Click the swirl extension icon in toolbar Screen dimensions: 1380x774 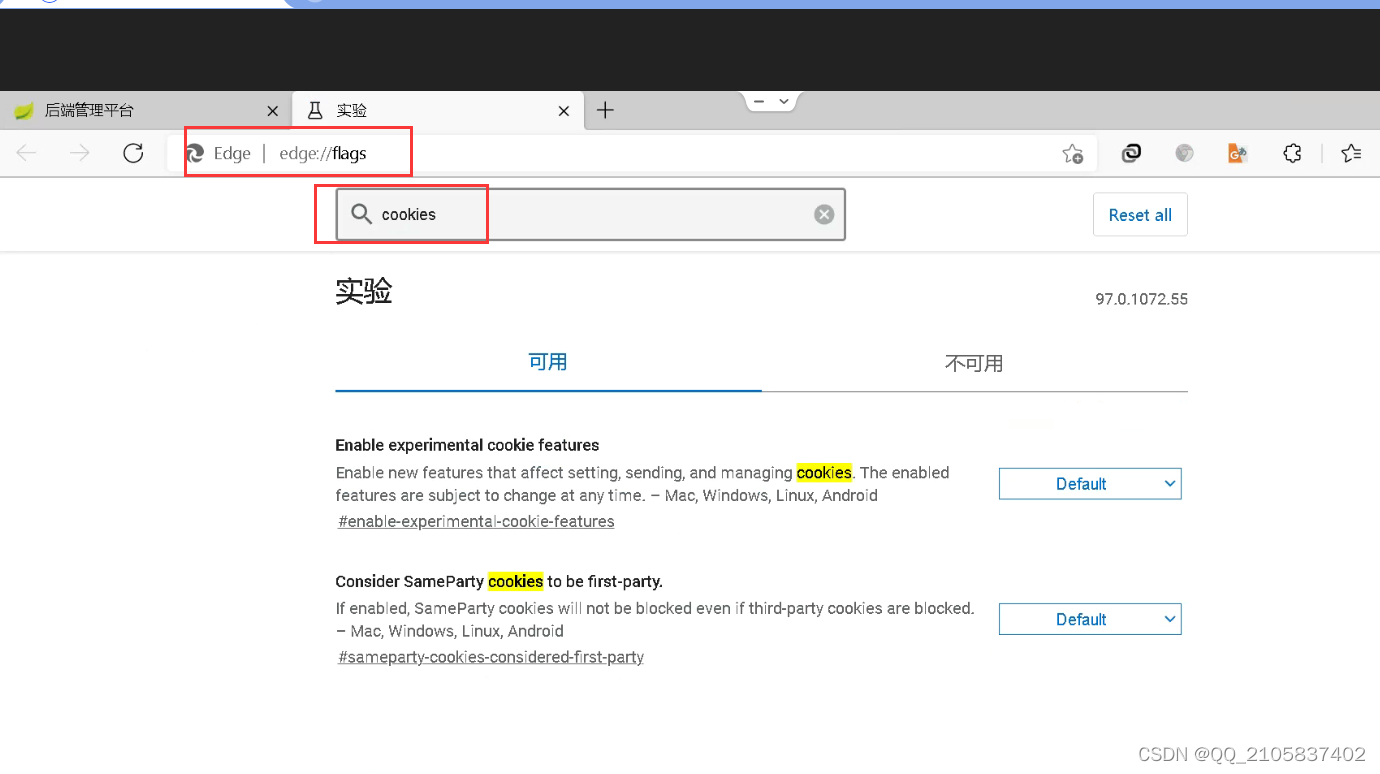click(x=1131, y=153)
